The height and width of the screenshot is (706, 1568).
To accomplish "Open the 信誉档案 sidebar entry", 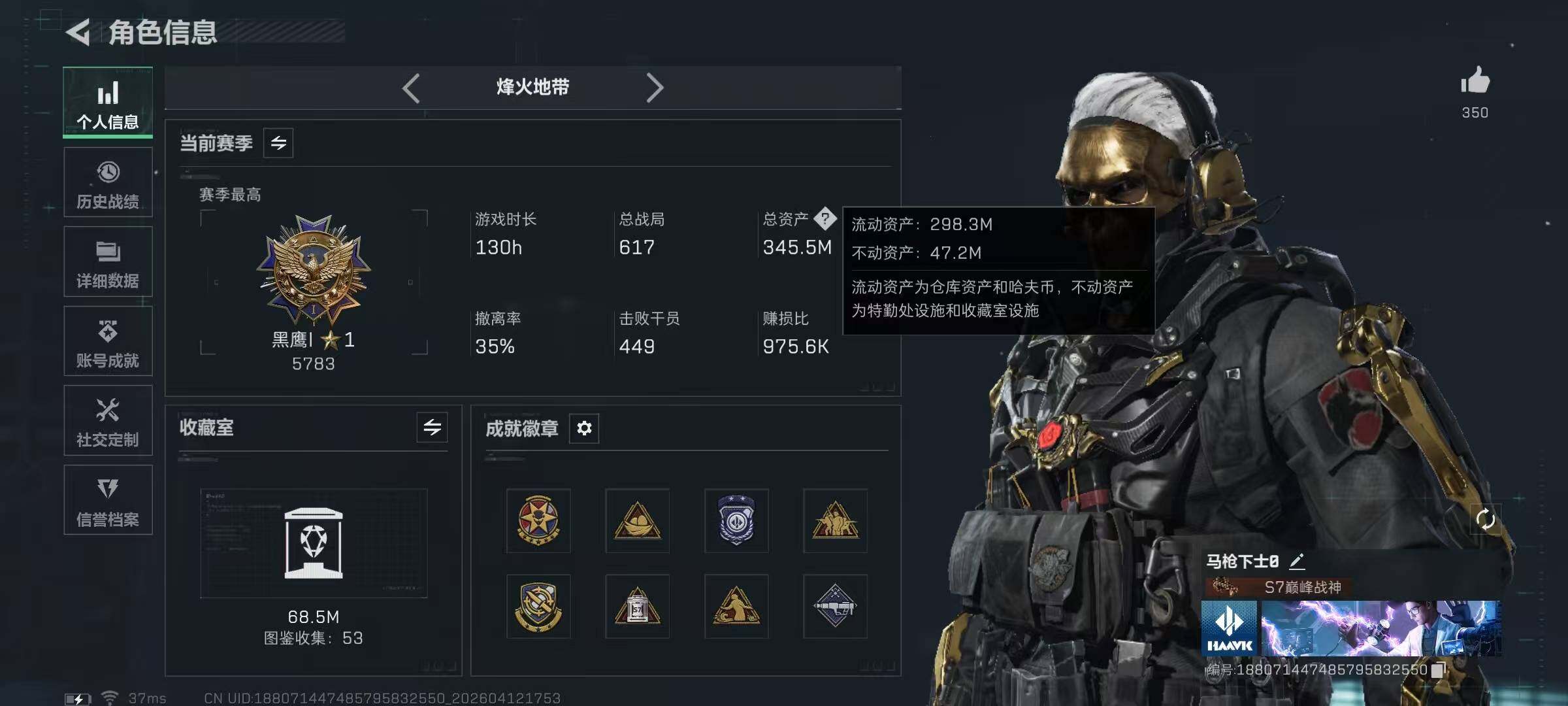I will 108,500.
